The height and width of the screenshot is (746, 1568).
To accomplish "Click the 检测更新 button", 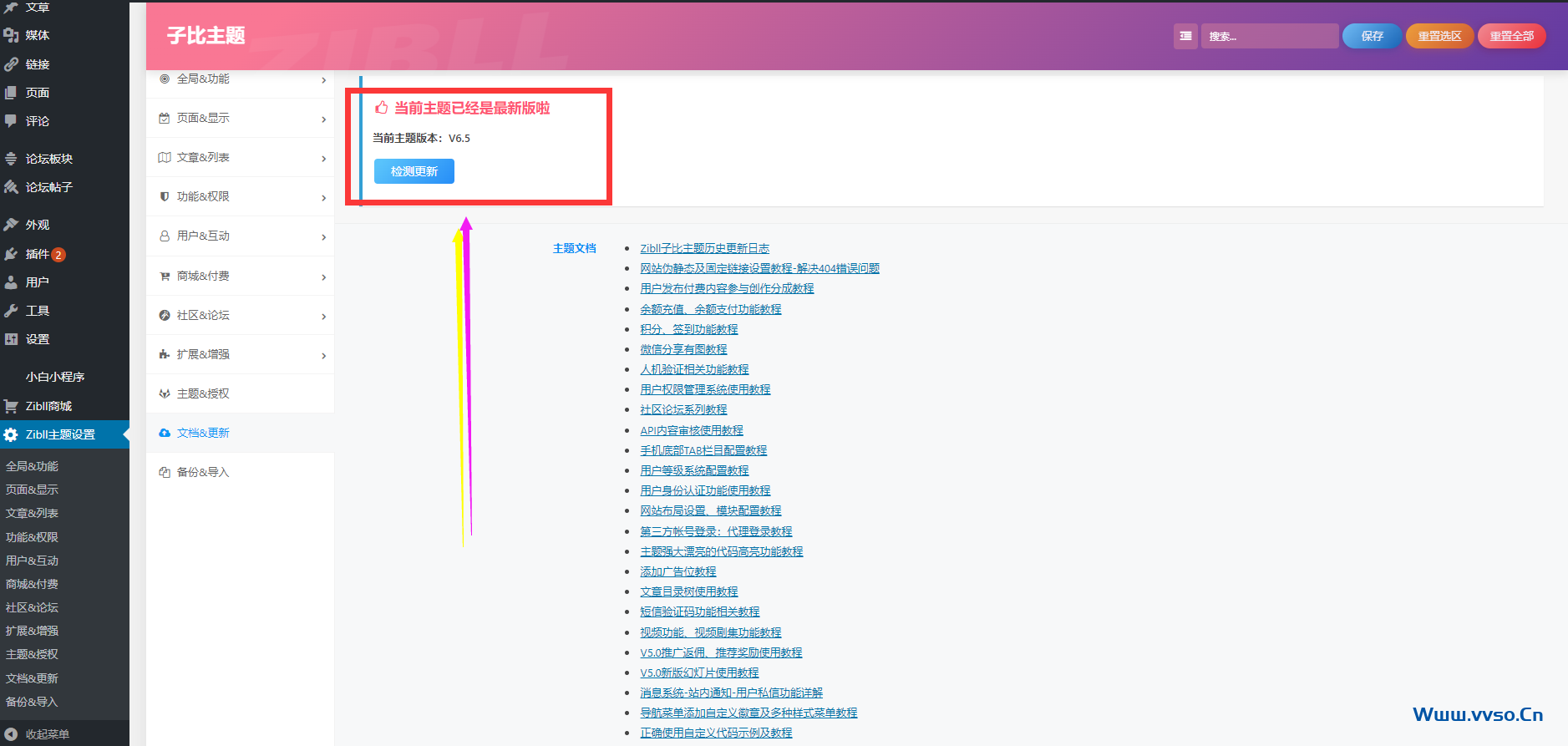I will pos(414,171).
